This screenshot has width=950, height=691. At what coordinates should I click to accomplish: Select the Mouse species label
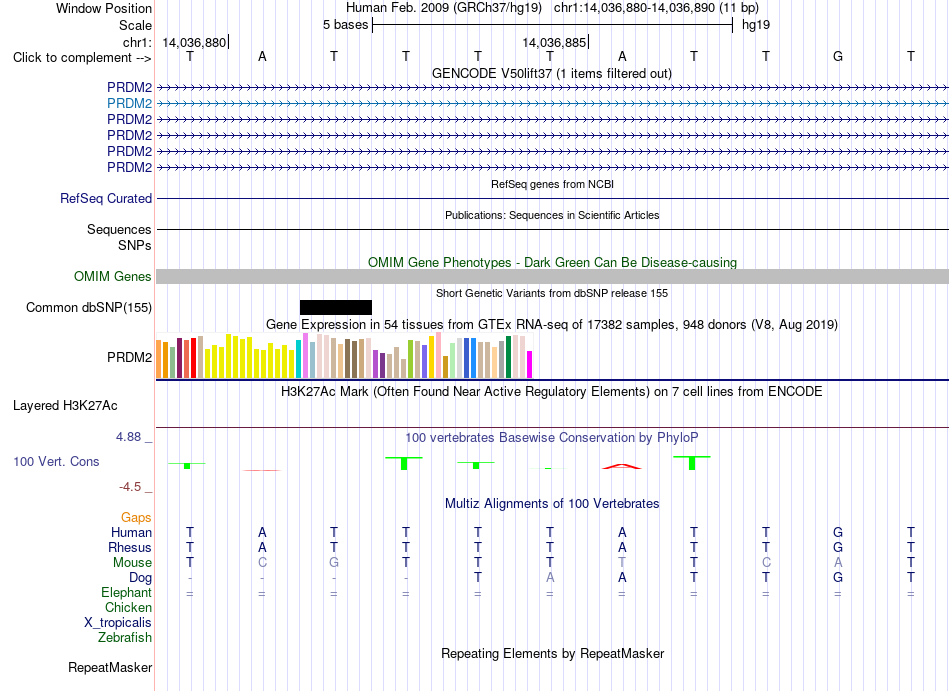[132, 563]
